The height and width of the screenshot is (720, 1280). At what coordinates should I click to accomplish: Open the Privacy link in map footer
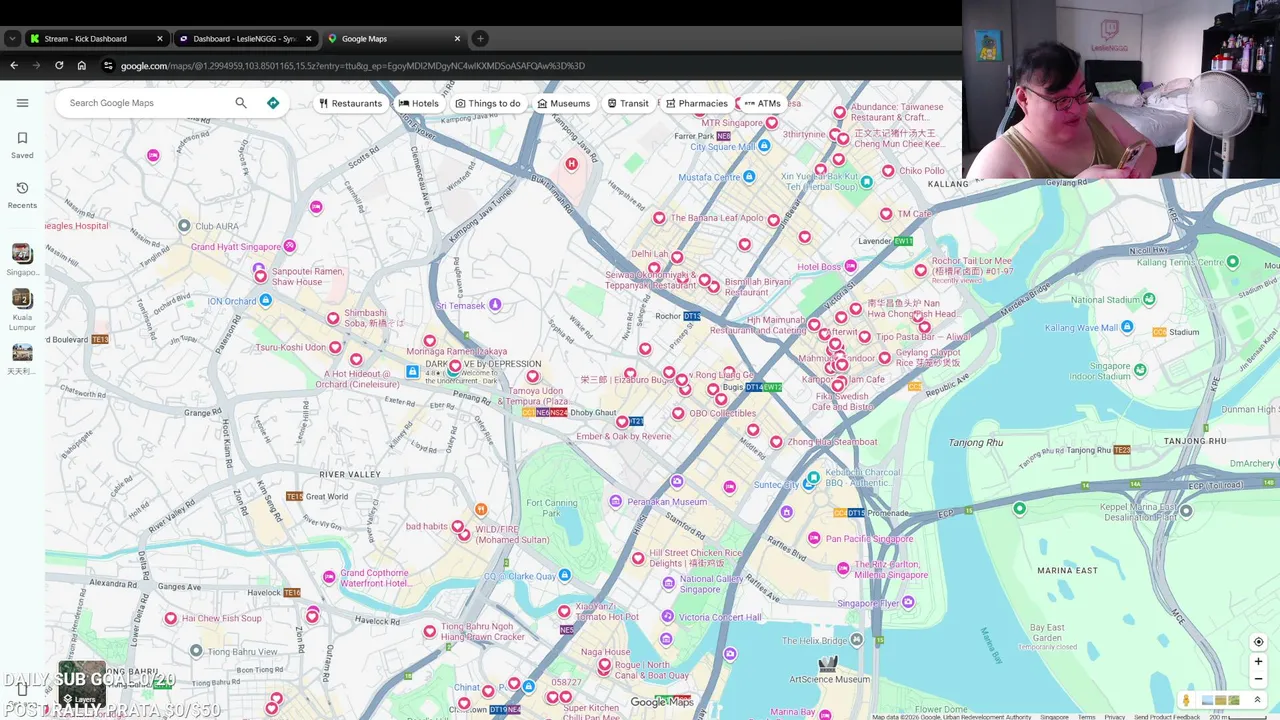click(1115, 717)
